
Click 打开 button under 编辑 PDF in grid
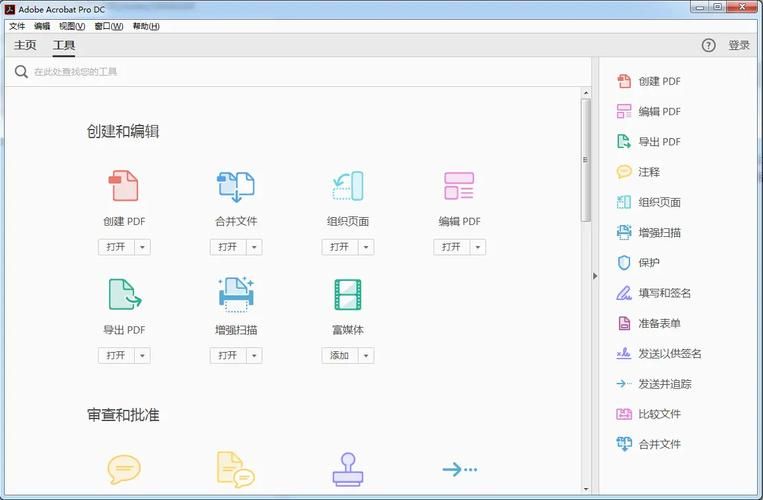tap(452, 247)
